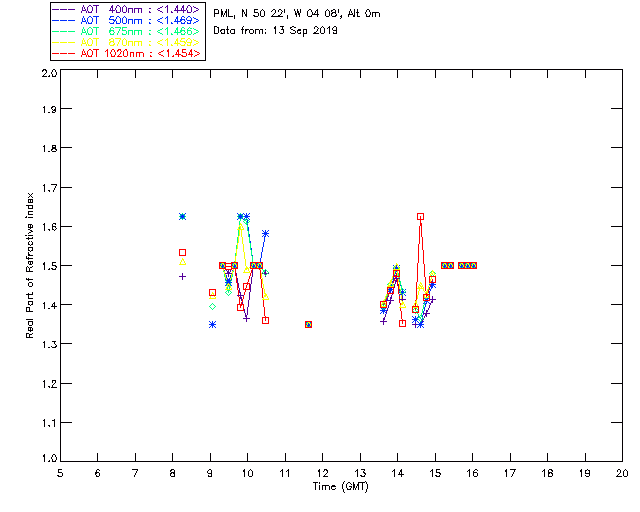Click x-axis tick label 9
The width and height of the screenshot is (640, 512).
(210, 473)
